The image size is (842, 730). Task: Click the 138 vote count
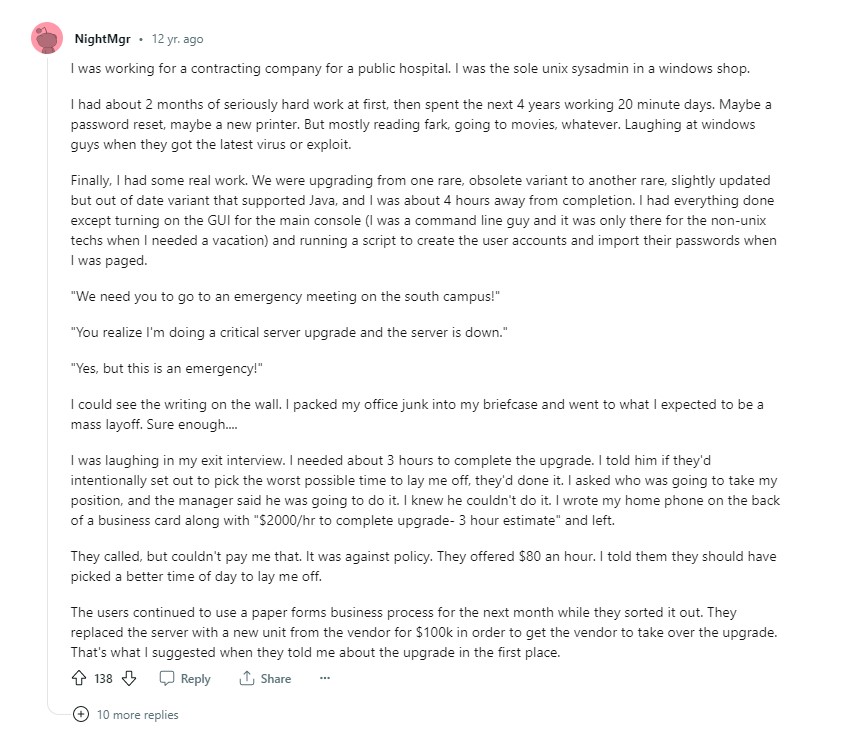click(x=103, y=679)
